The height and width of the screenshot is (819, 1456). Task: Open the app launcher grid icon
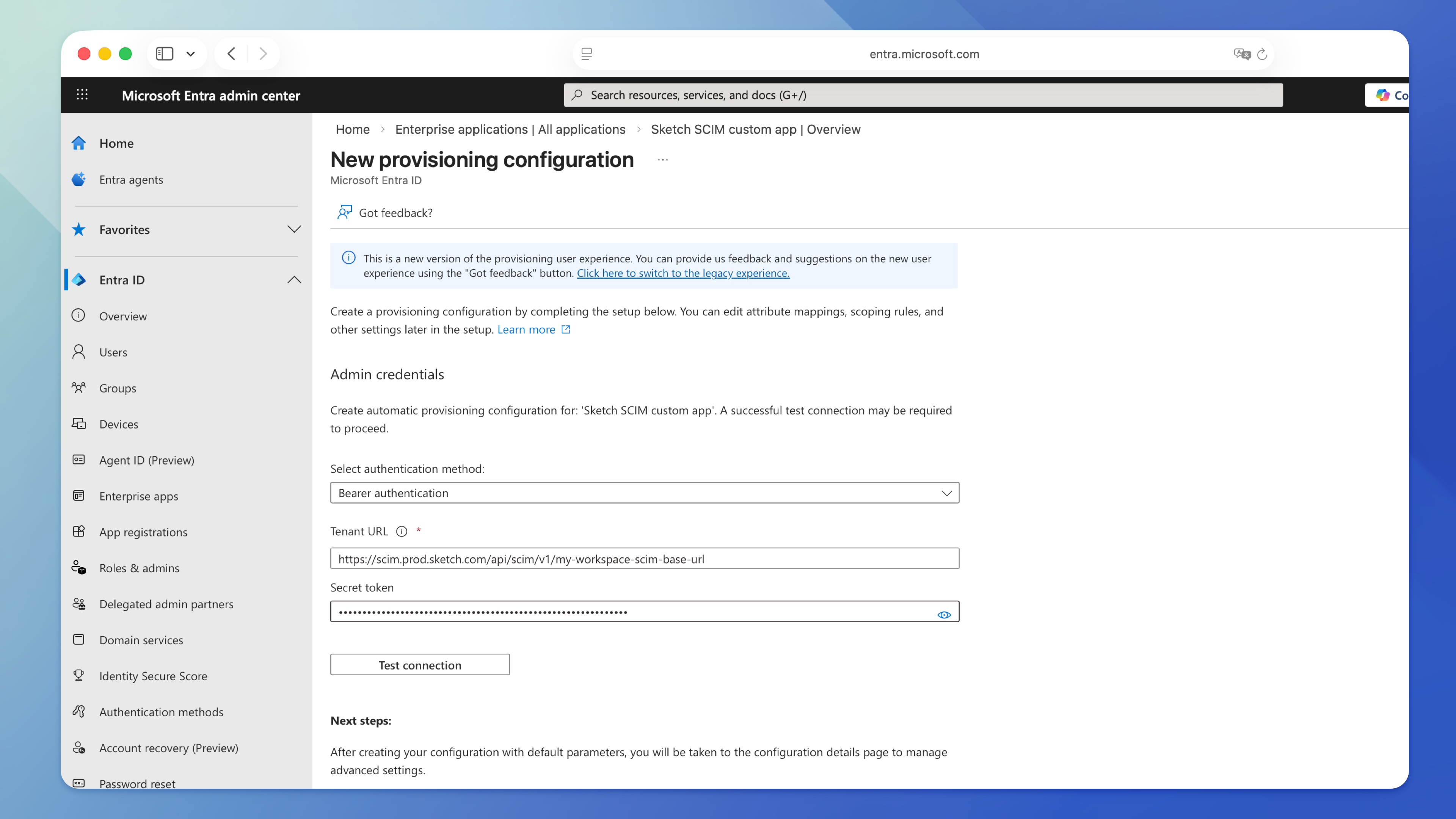82,94
